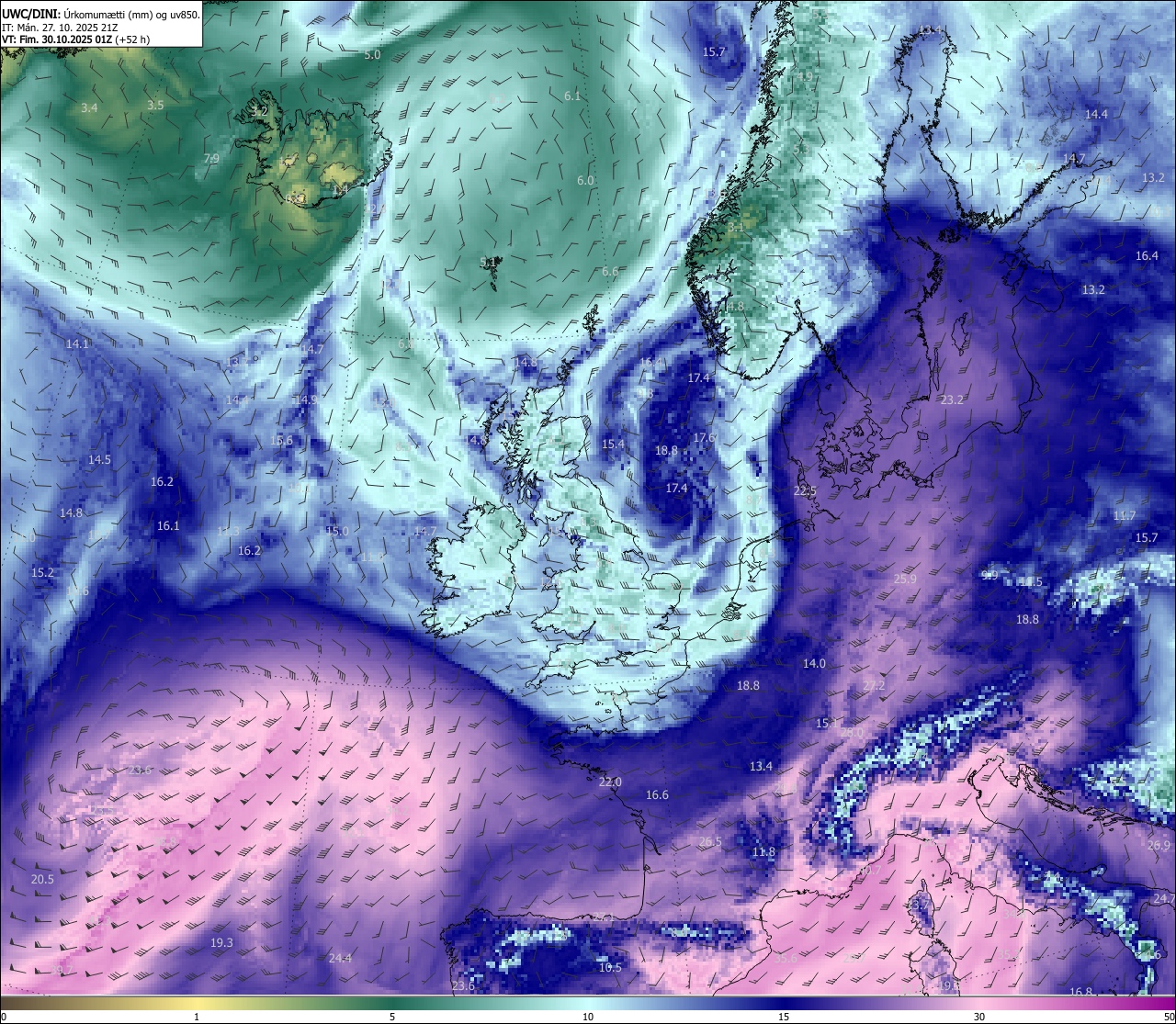Click the map value '14.9'
Screen dimensions: 1176x1024
pos(305,400)
